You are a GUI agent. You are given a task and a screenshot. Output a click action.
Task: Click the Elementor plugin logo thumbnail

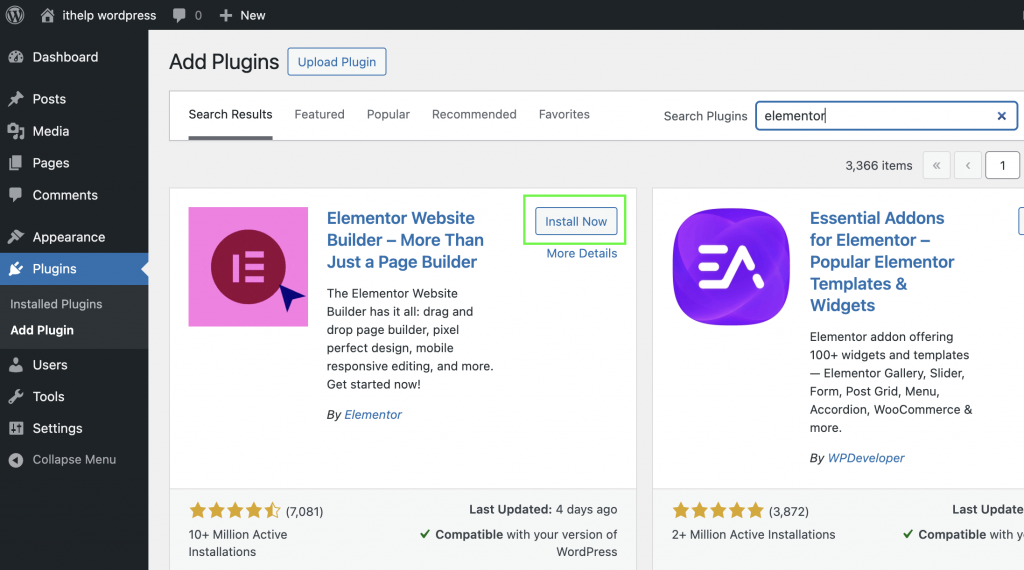[x=248, y=266]
